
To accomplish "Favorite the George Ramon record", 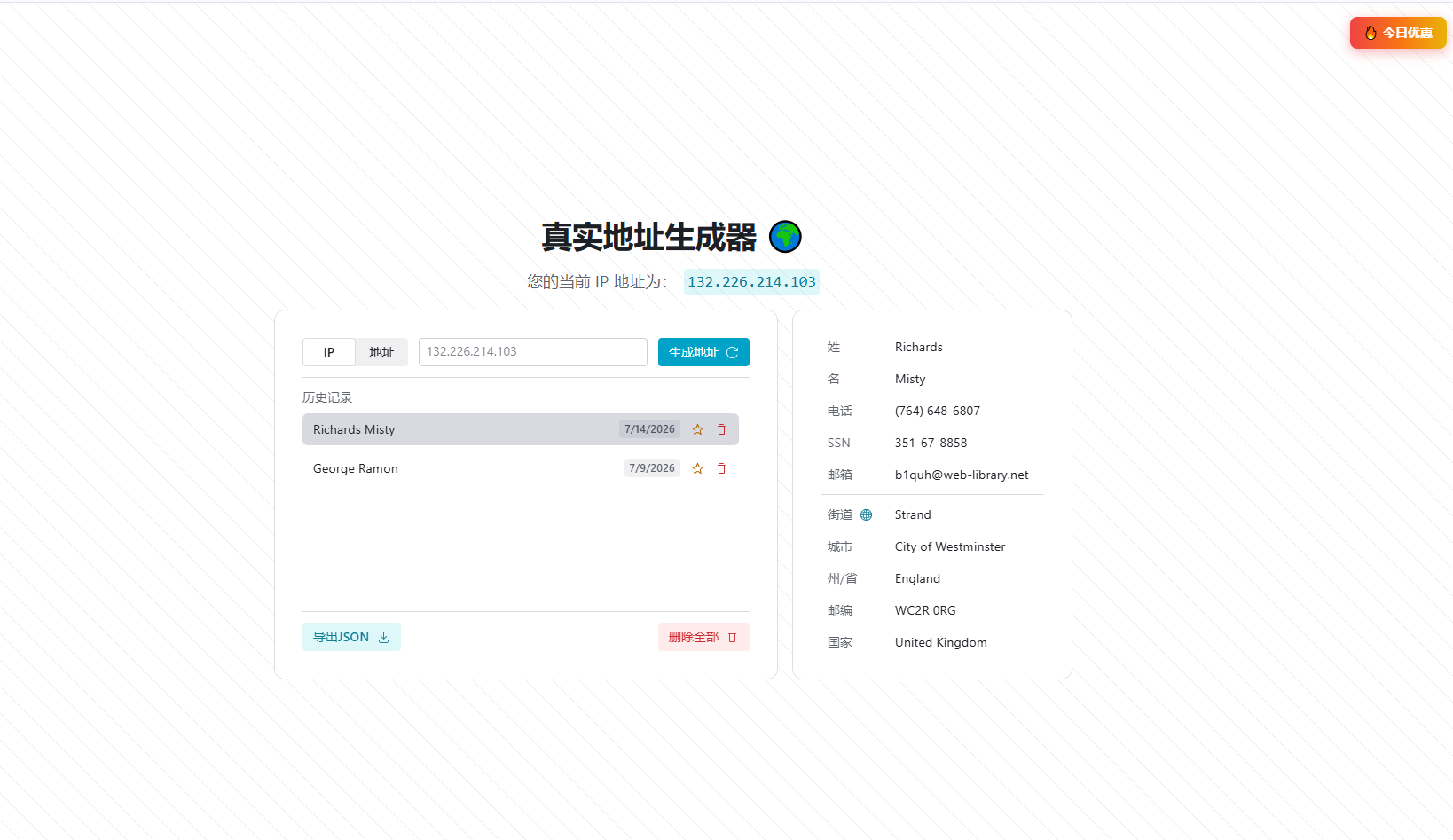I will 697,468.
